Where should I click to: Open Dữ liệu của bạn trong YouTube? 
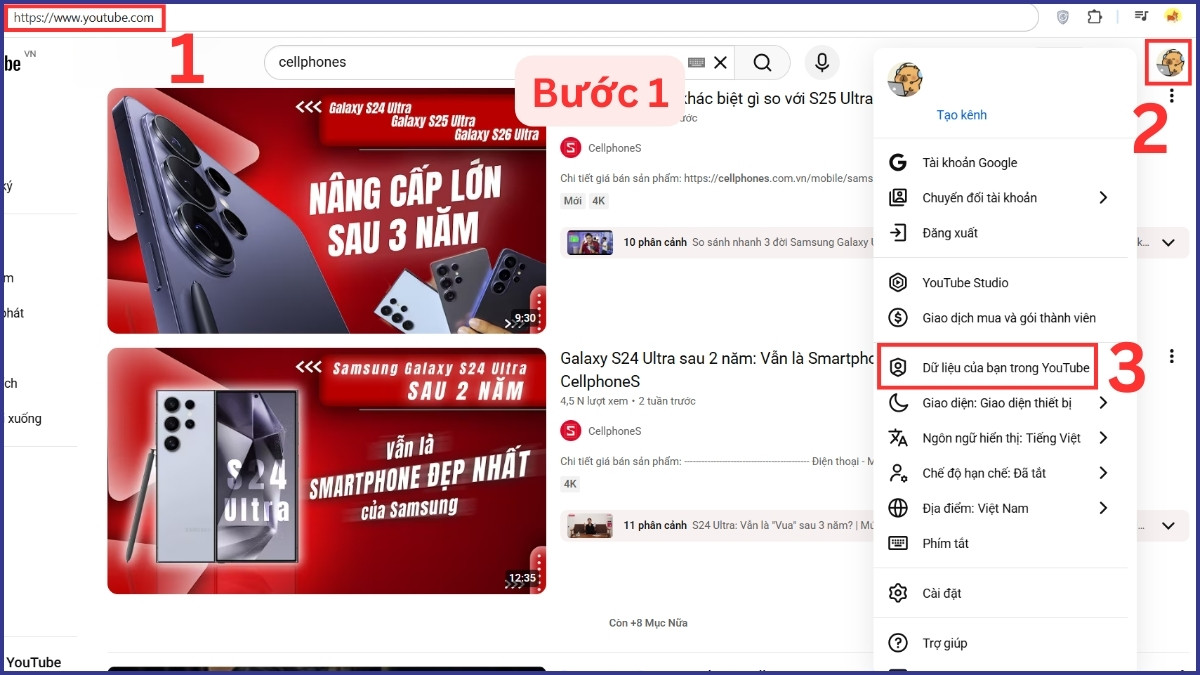tap(1003, 367)
